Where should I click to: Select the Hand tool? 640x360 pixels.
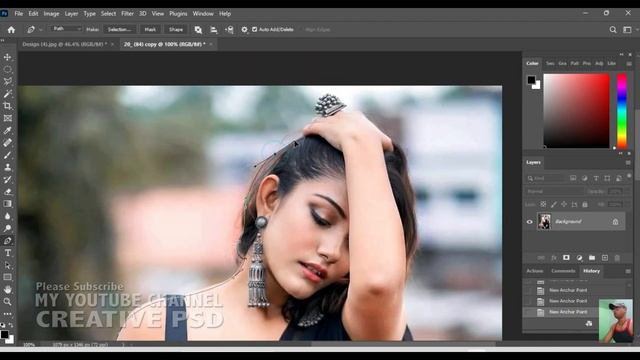7,290
